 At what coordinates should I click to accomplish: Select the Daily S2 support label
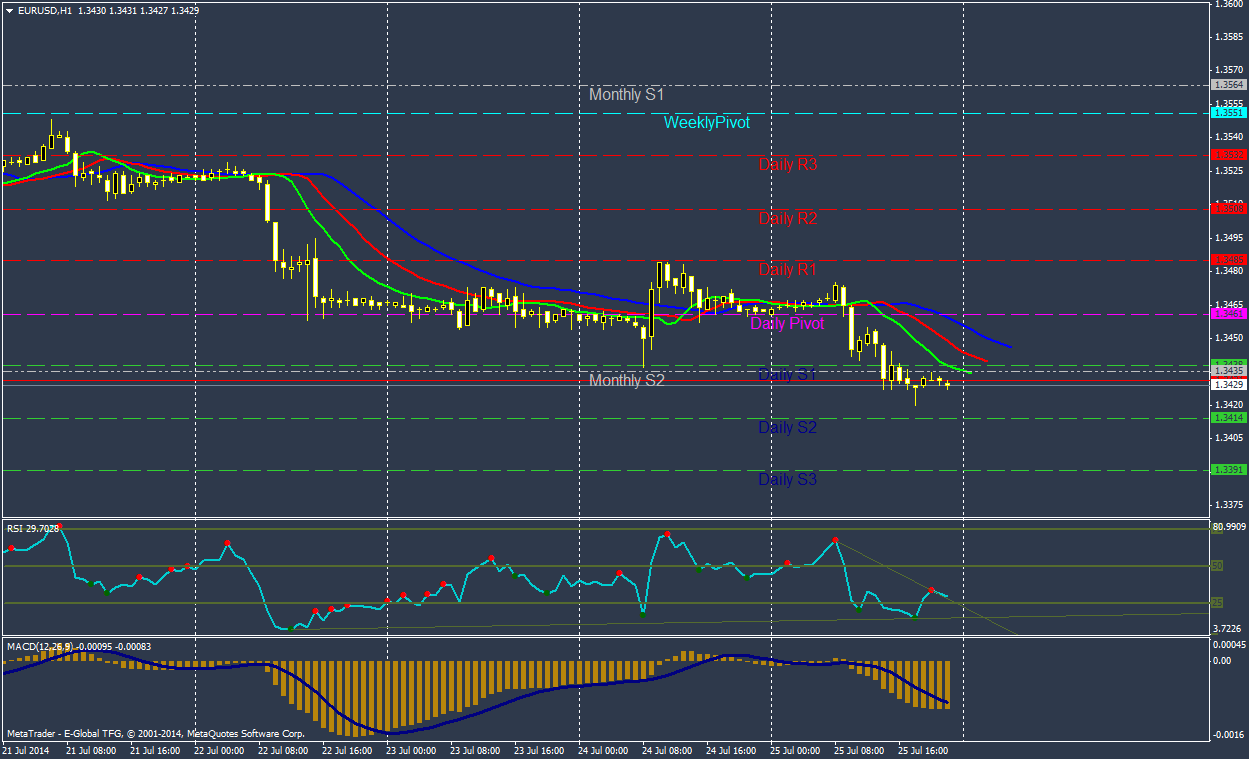tap(787, 428)
